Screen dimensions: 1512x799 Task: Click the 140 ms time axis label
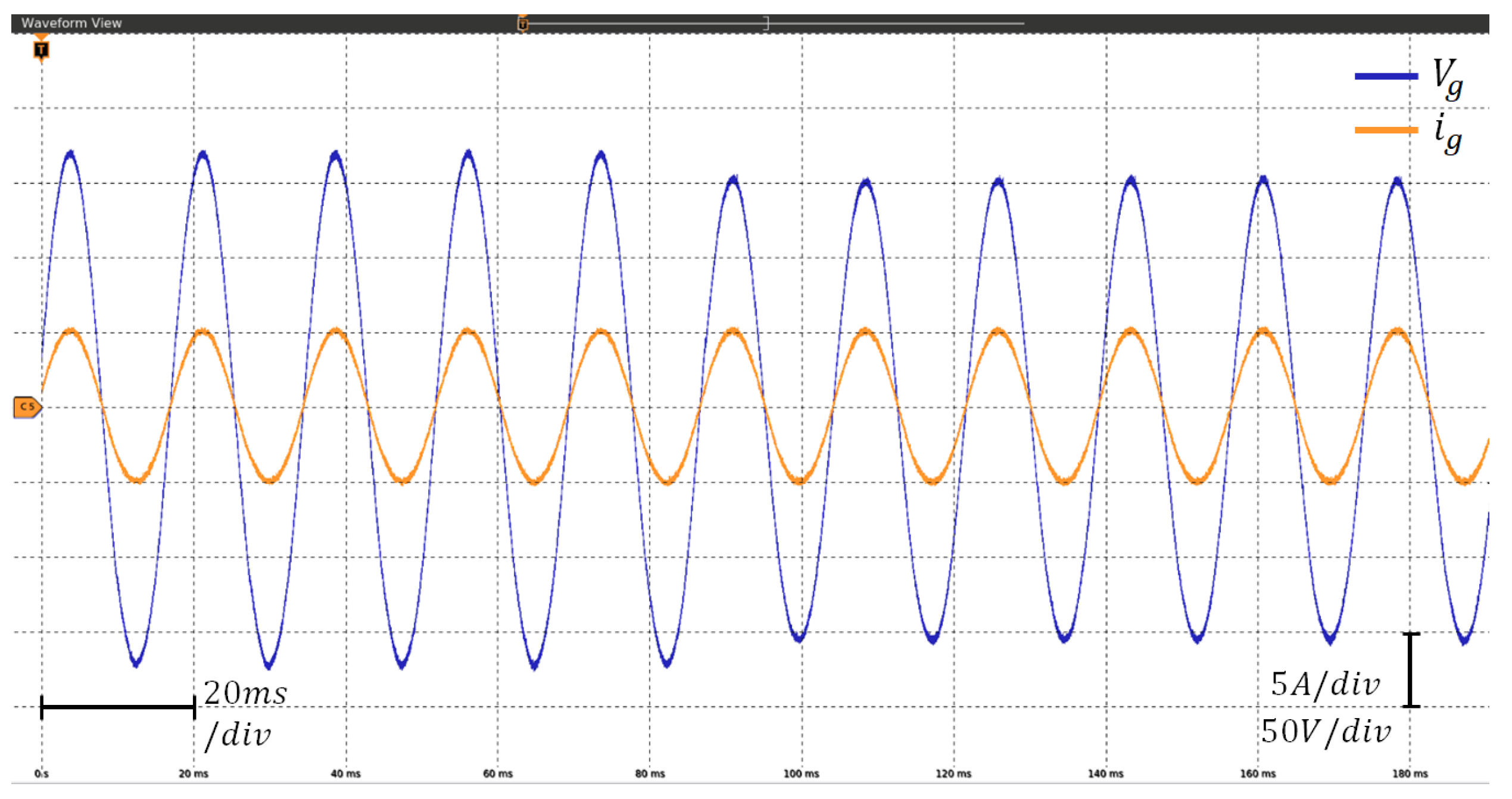[1105, 774]
